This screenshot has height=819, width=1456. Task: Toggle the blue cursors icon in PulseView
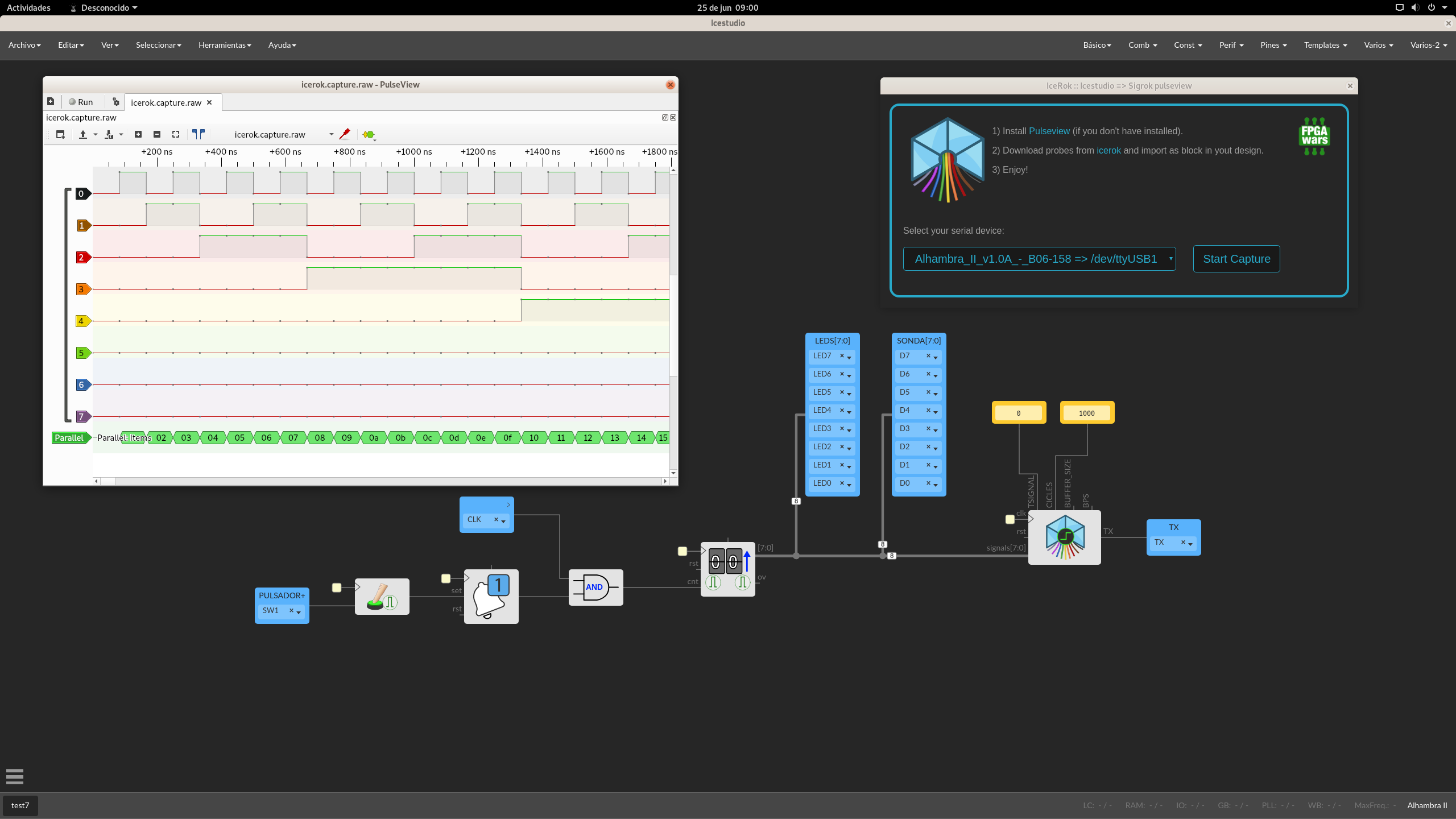[x=198, y=134]
